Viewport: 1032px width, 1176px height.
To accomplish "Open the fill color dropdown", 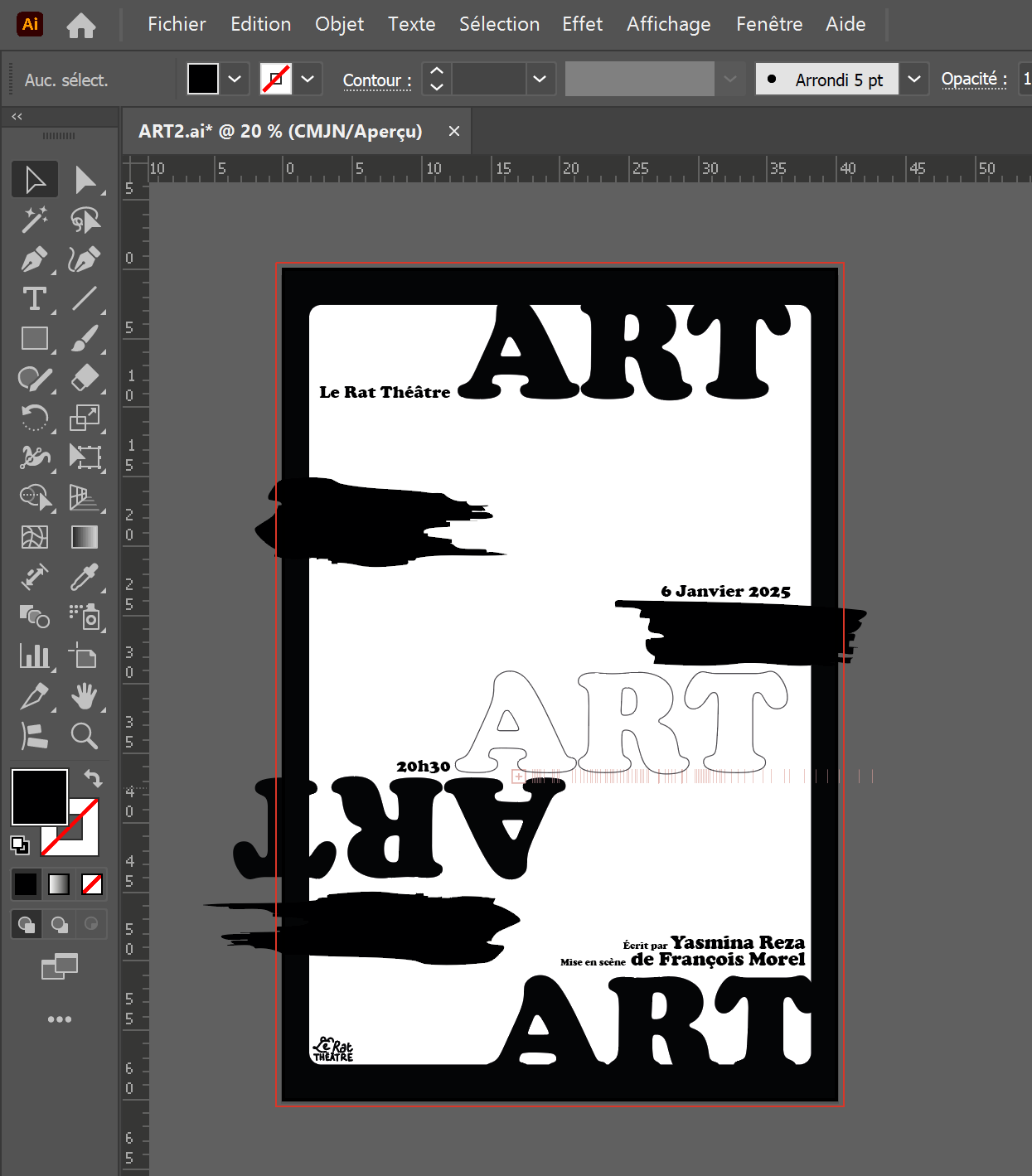I will (x=235, y=80).
